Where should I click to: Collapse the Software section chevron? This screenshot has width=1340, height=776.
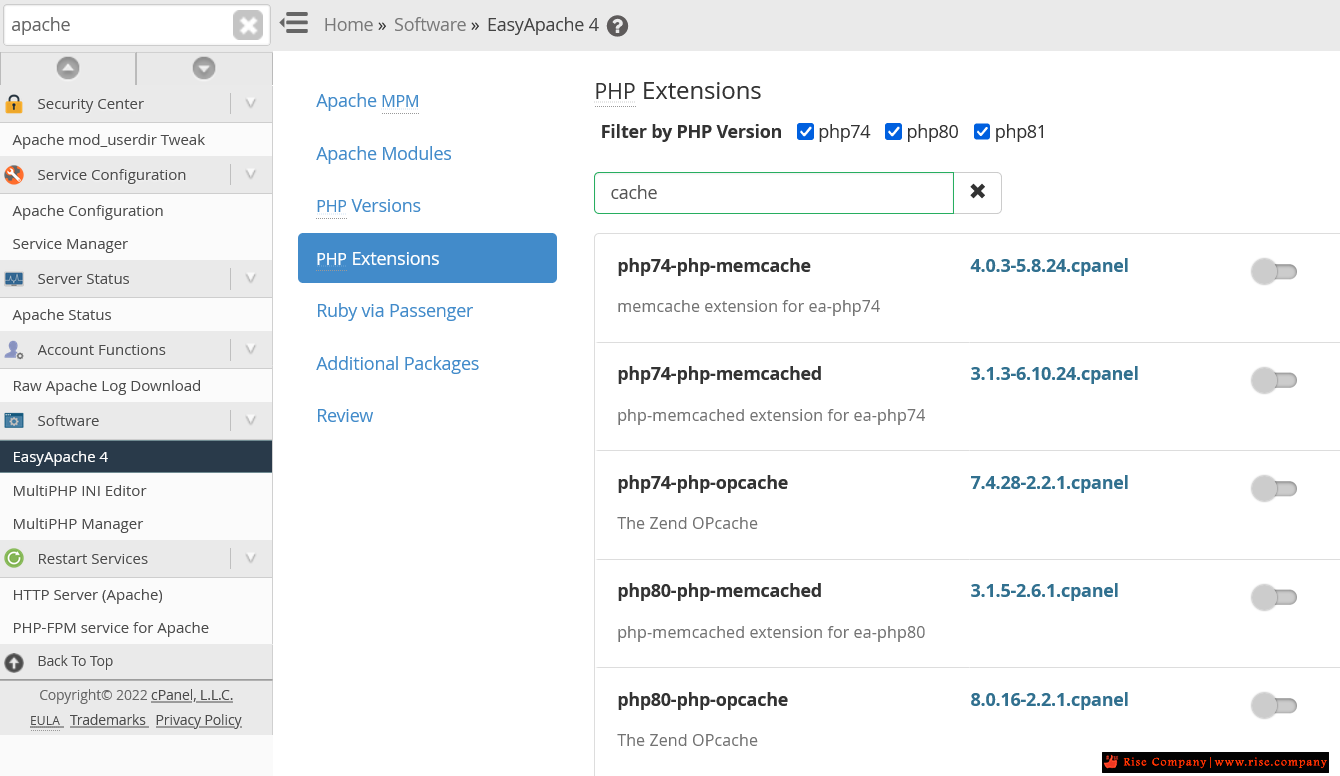point(251,421)
